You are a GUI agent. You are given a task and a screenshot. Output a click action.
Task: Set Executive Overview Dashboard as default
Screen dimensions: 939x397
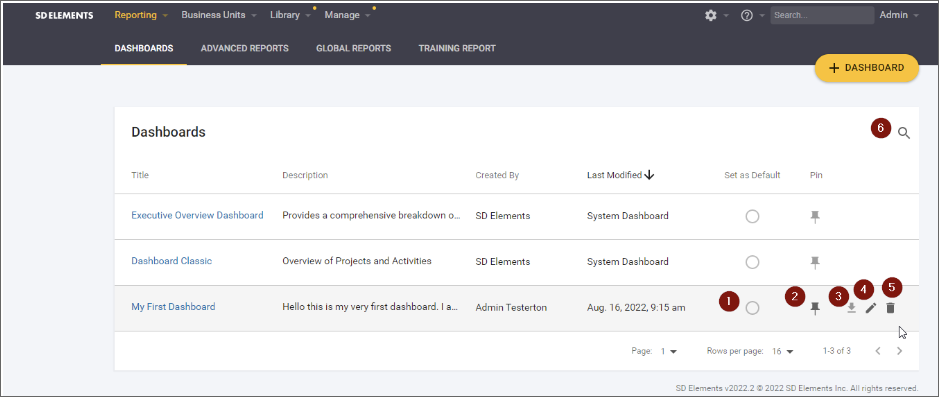753,217
